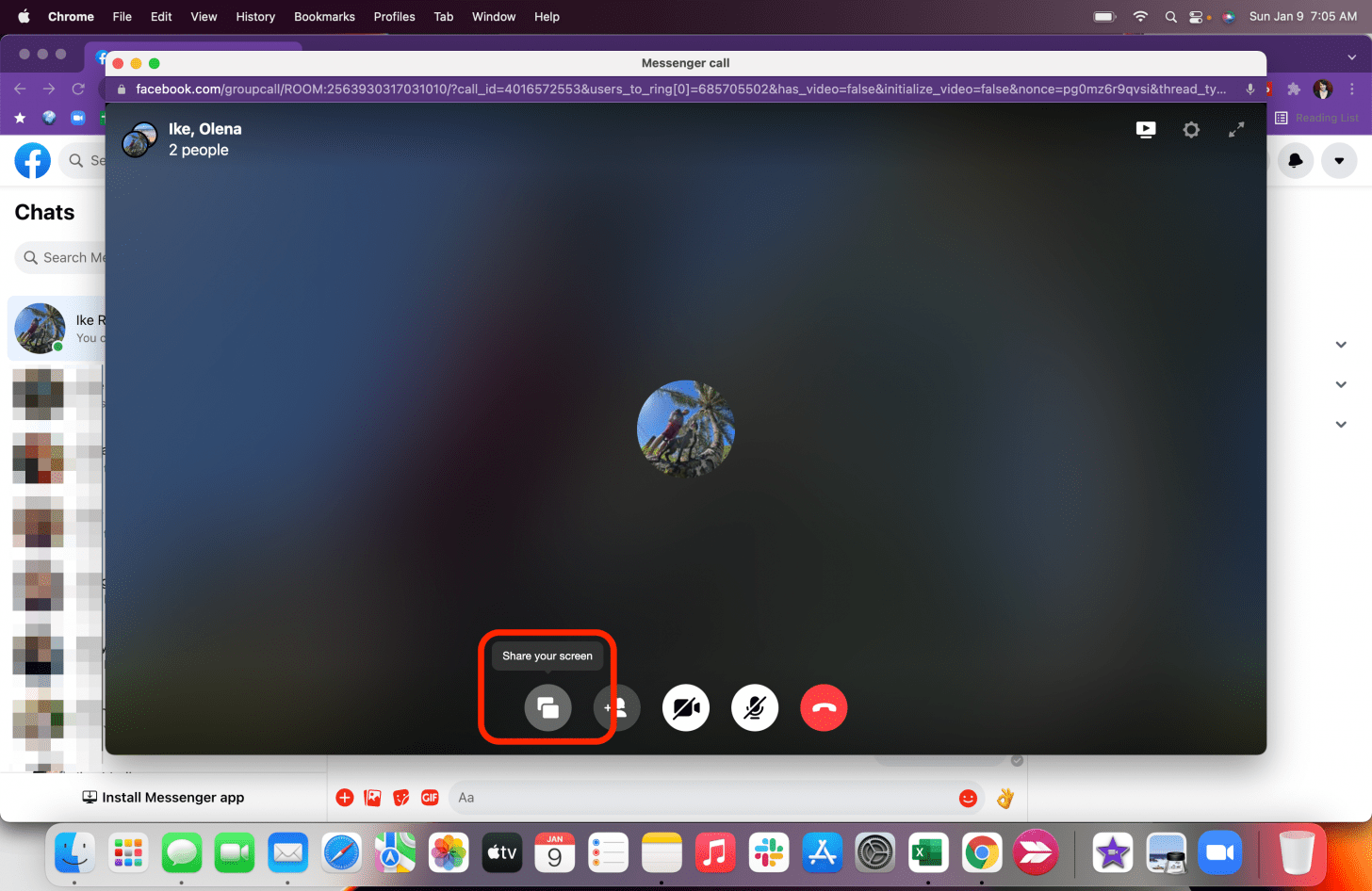
Task: Open the sticker picker in chat
Action: tap(401, 798)
